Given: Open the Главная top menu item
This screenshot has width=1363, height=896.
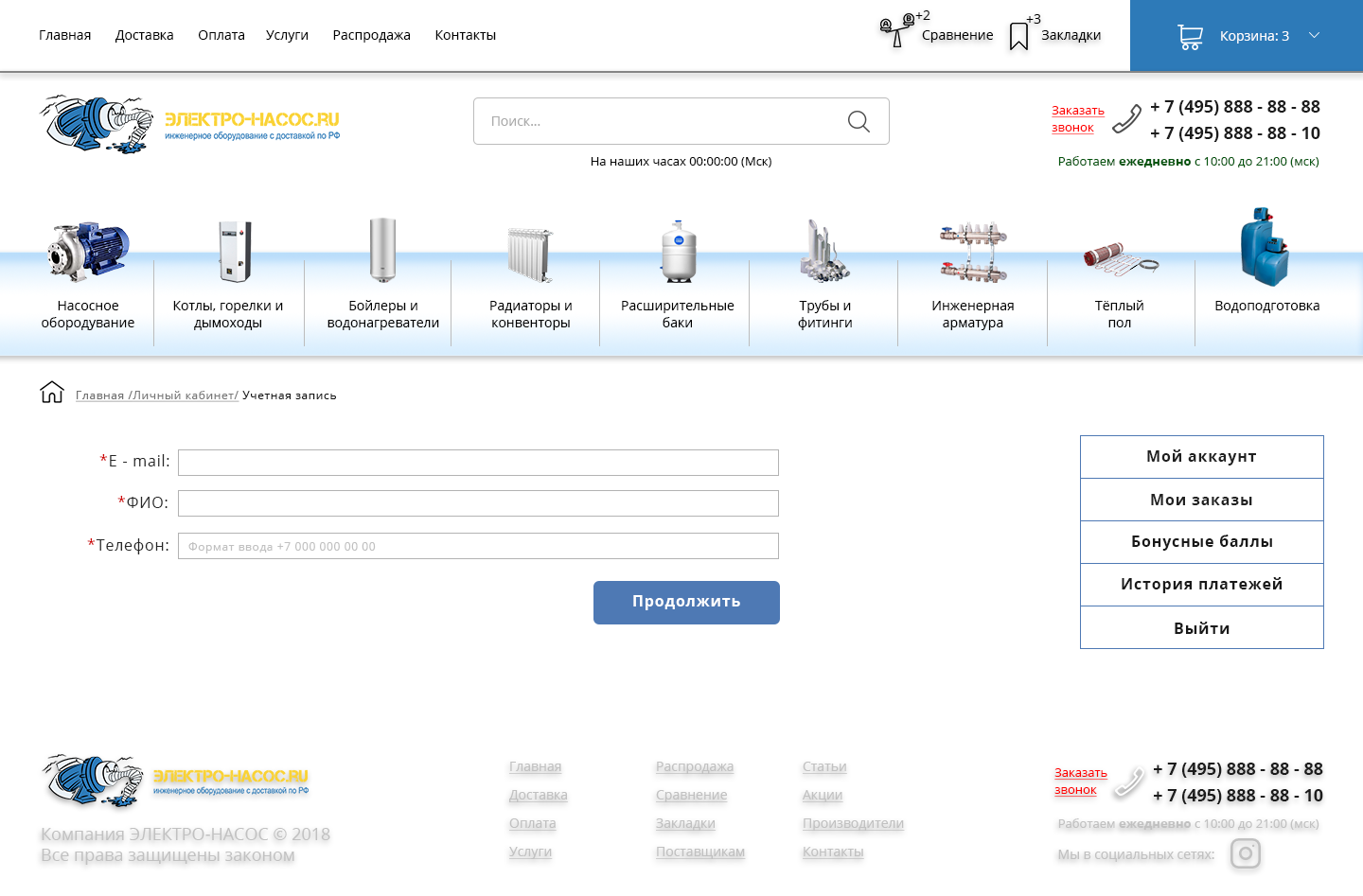Looking at the screenshot, I should [x=65, y=35].
